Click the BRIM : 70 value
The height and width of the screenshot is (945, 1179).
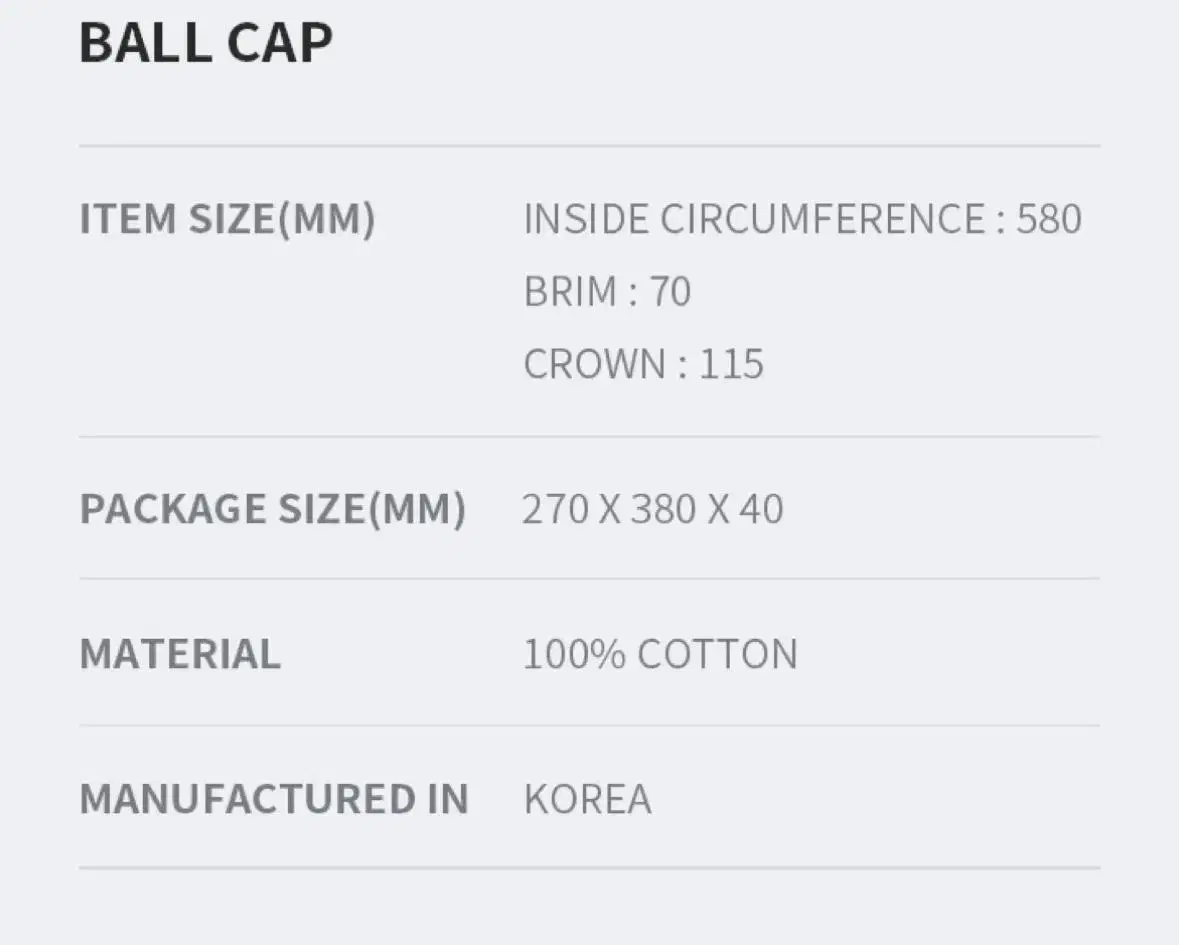607,292
